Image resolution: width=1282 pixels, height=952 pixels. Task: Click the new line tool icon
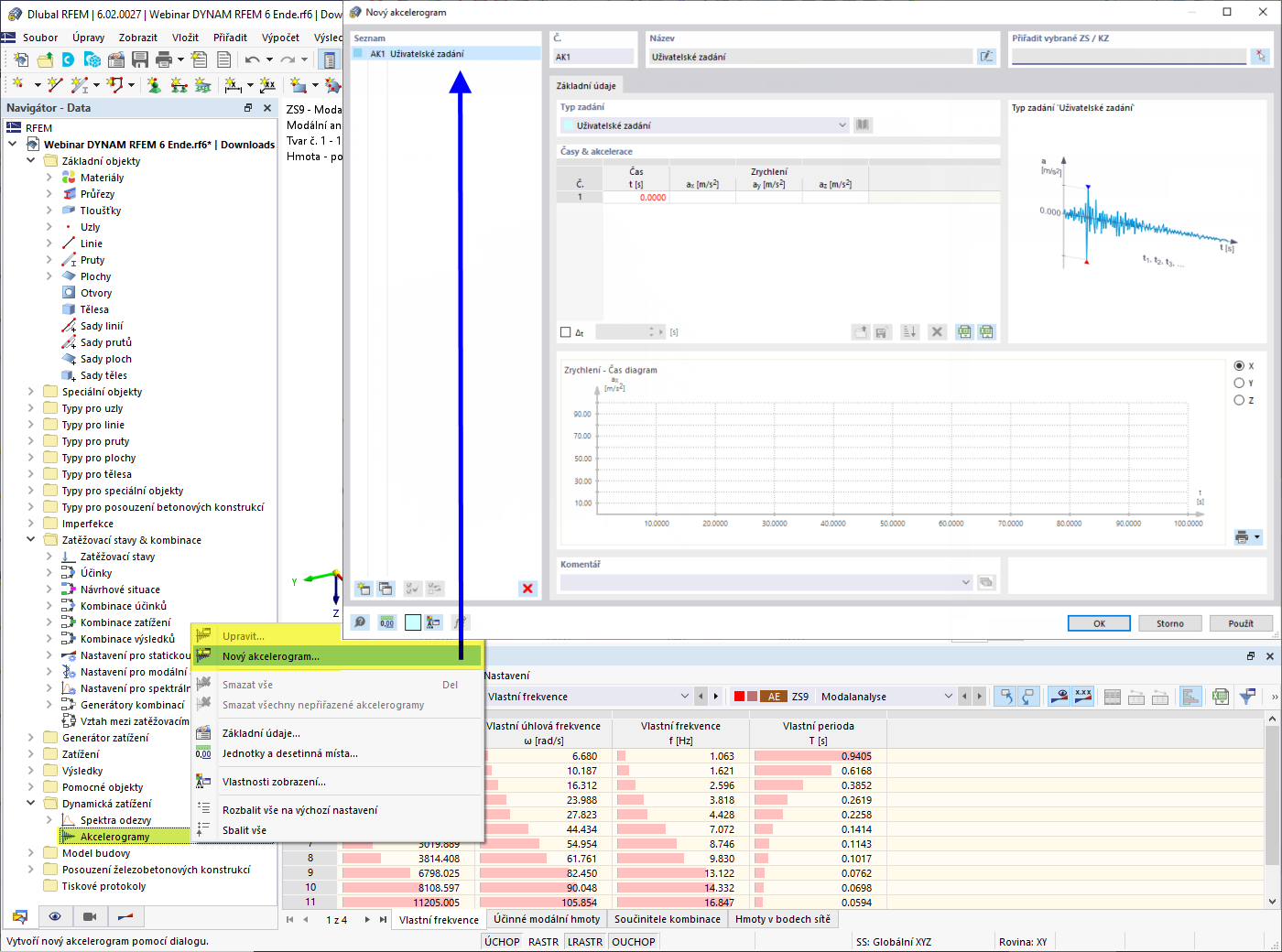click(55, 85)
